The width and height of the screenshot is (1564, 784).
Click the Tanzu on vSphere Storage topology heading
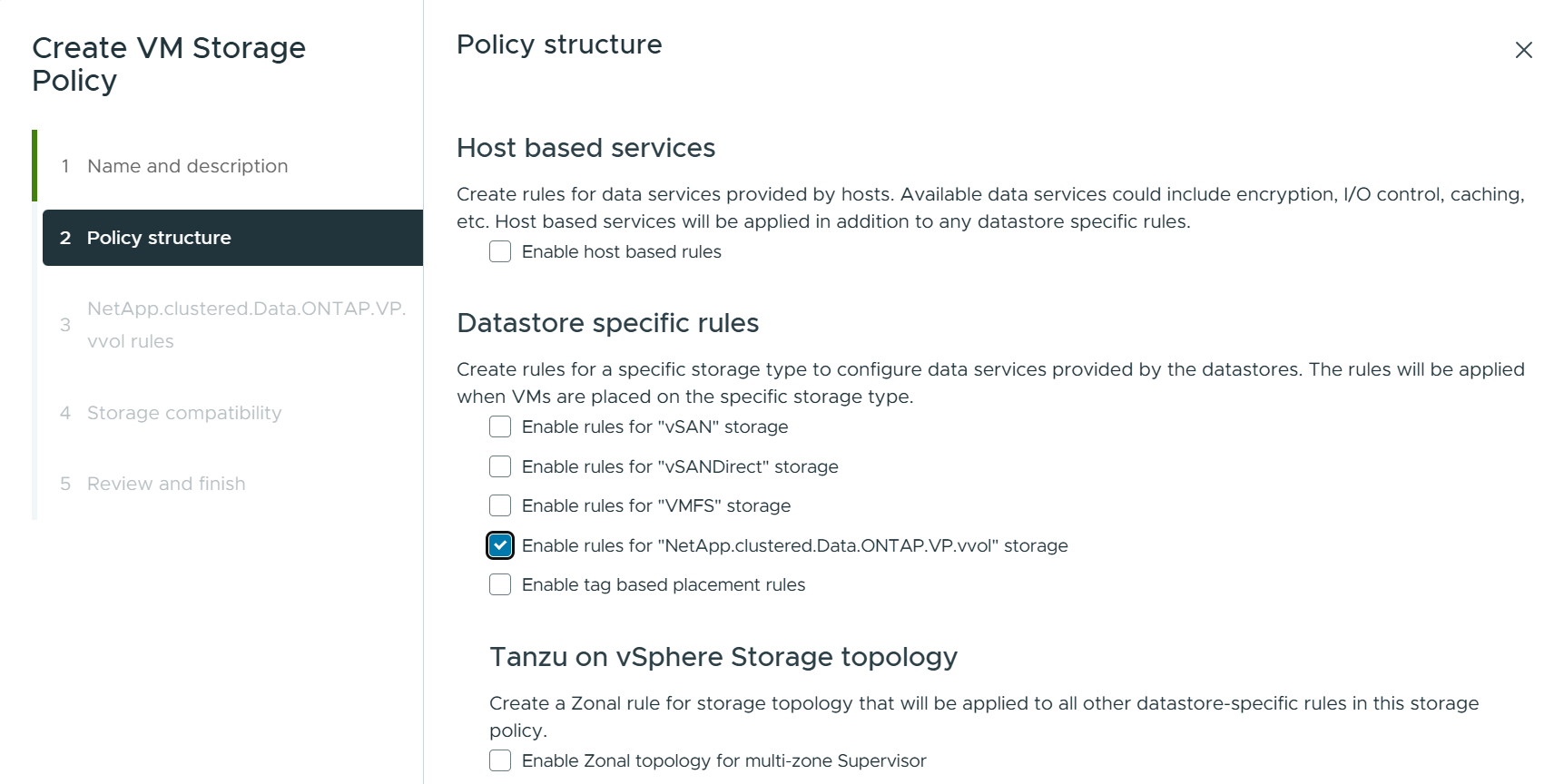click(723, 657)
